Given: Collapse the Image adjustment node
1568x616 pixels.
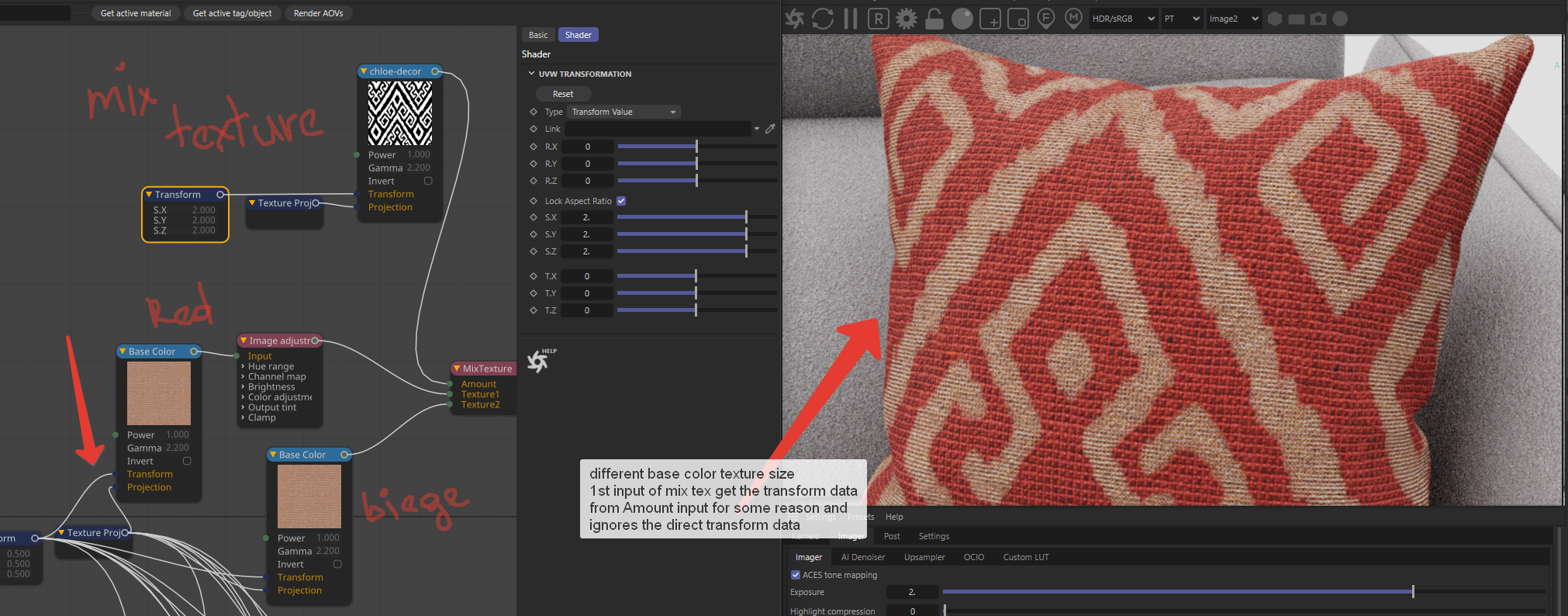Looking at the screenshot, I should click(x=243, y=341).
